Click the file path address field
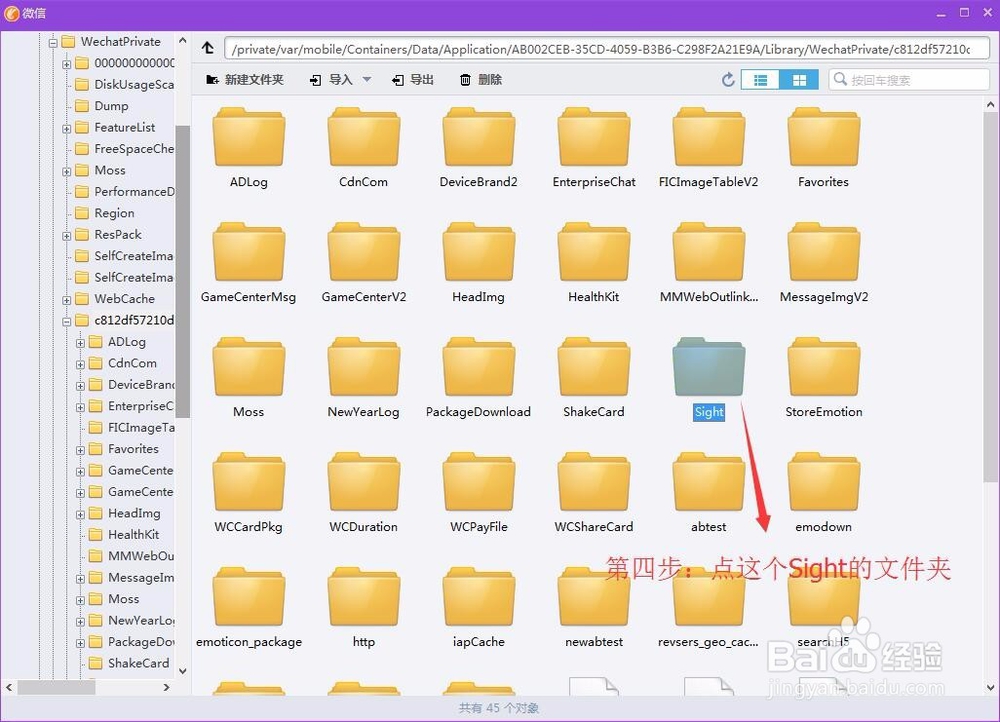 607,48
